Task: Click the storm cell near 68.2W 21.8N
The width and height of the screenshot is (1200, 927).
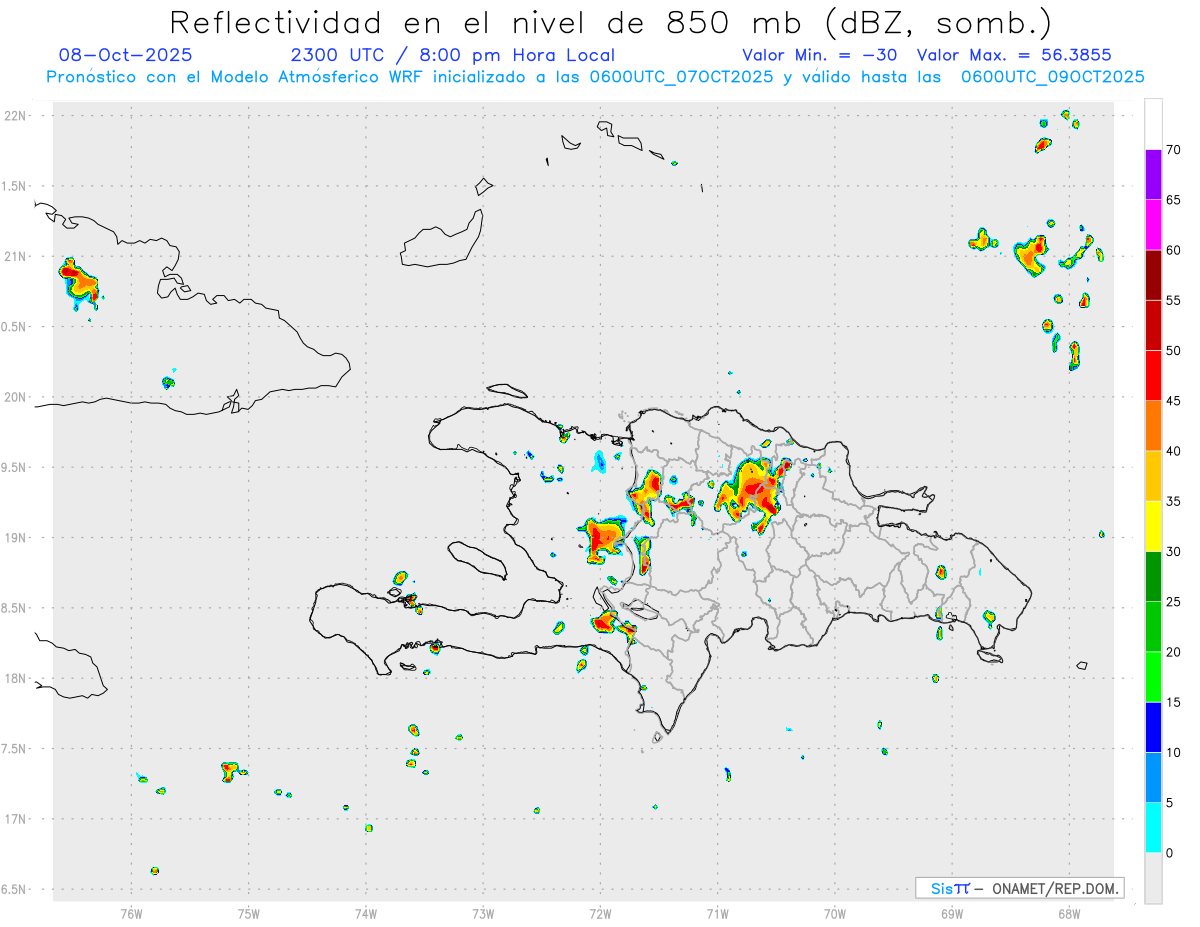Action: (1043, 145)
